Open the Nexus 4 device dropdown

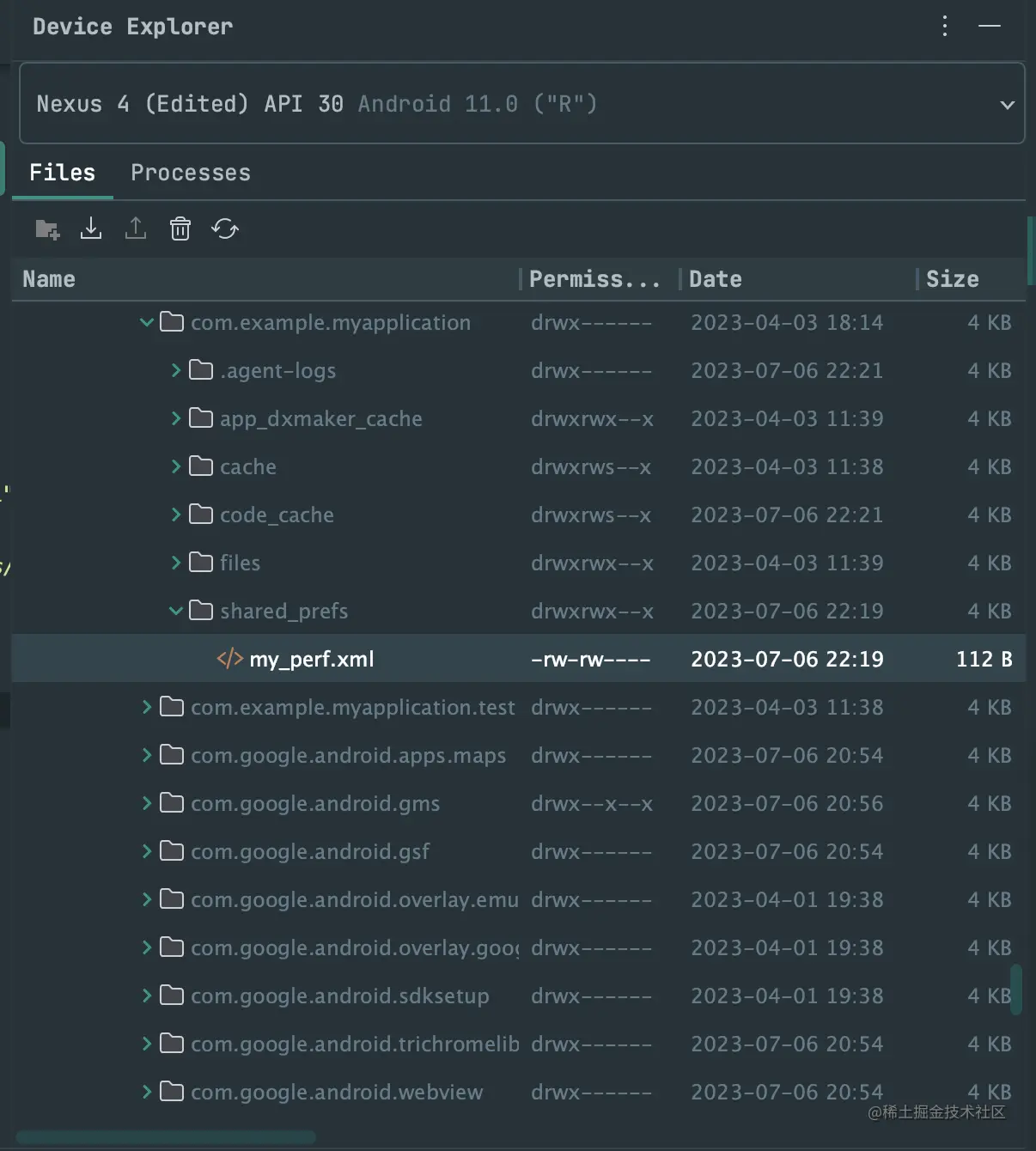(1007, 105)
